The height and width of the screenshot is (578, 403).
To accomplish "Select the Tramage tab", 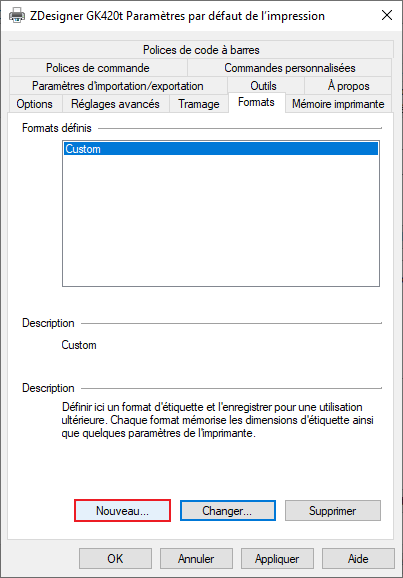I will [x=199, y=104].
